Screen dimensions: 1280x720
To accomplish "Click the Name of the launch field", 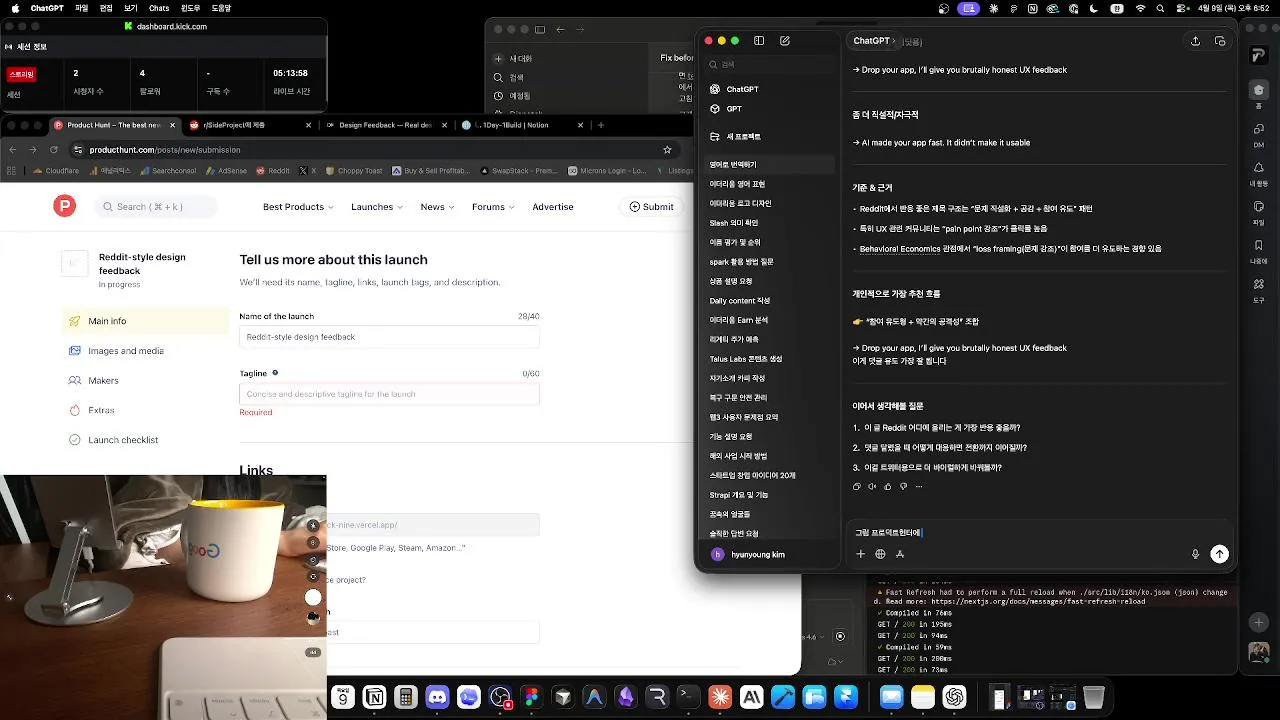I will (x=389, y=337).
